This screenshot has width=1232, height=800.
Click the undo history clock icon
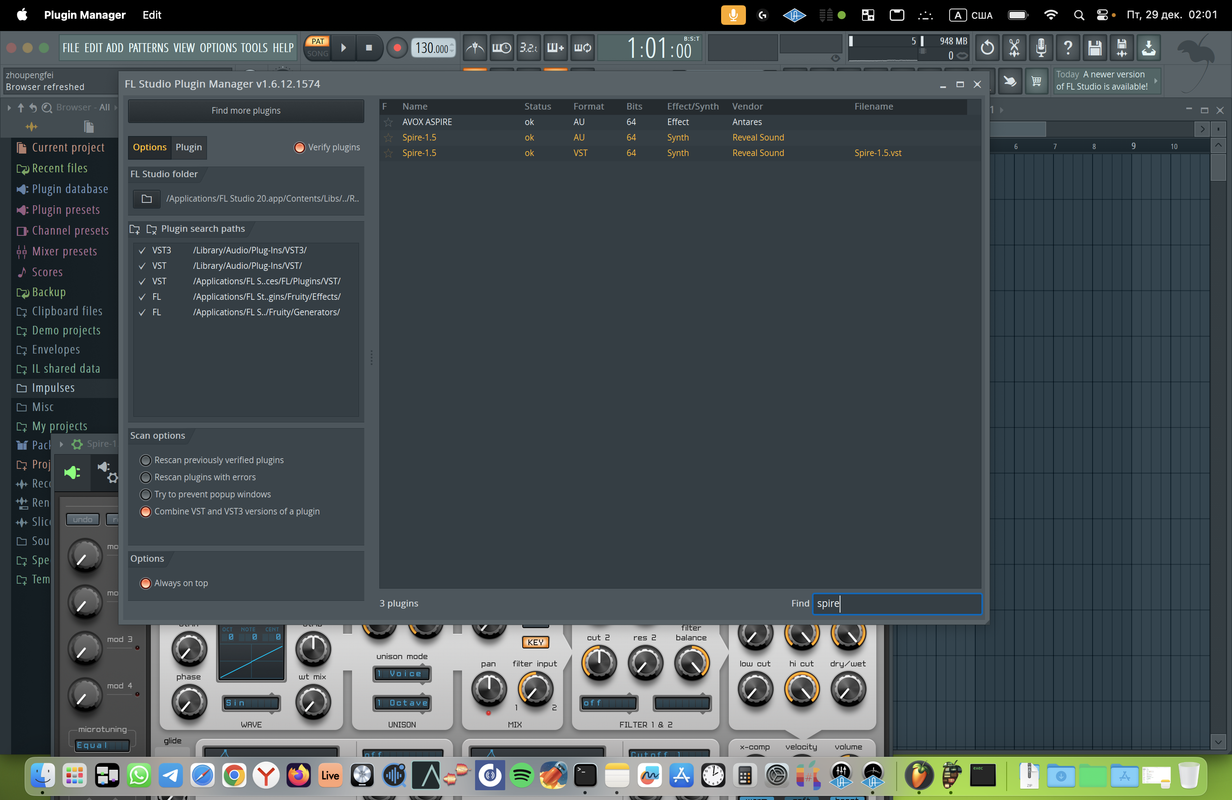987,47
